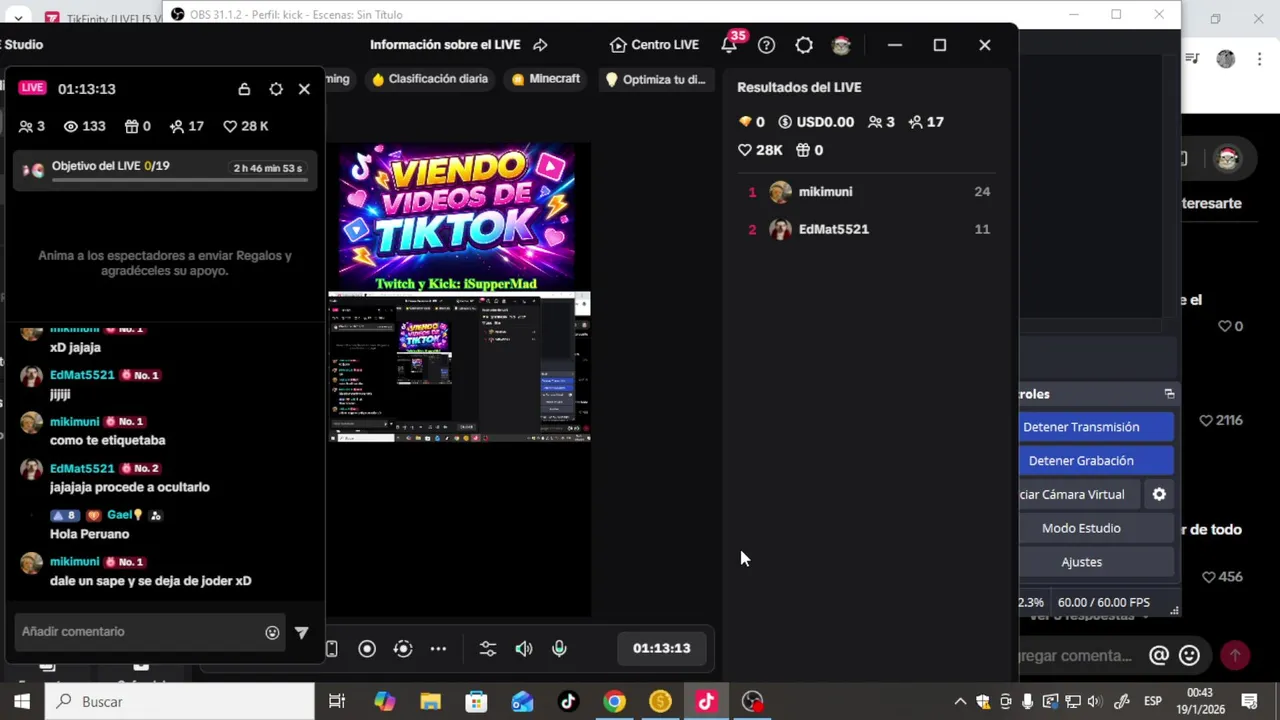Open Windows Start menu
Screen dimensions: 1280x720
(x=22, y=702)
